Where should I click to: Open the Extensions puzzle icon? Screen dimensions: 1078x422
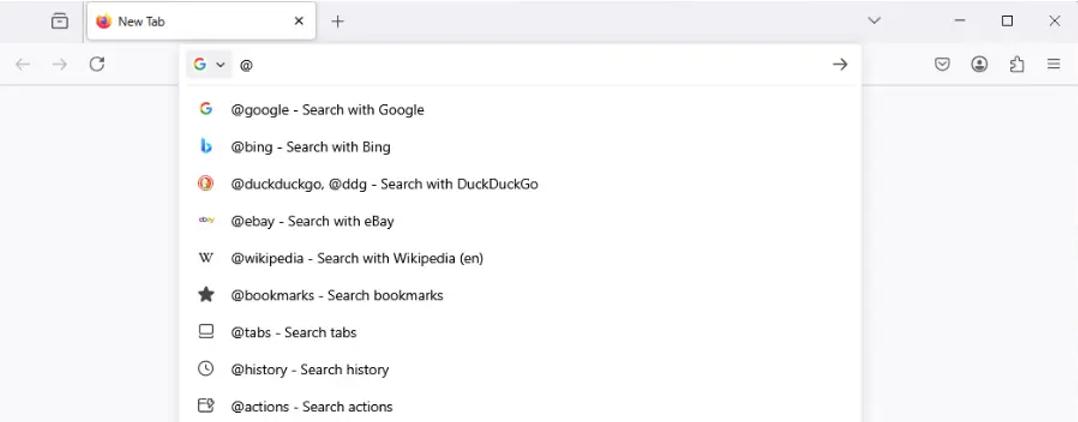point(1017,64)
